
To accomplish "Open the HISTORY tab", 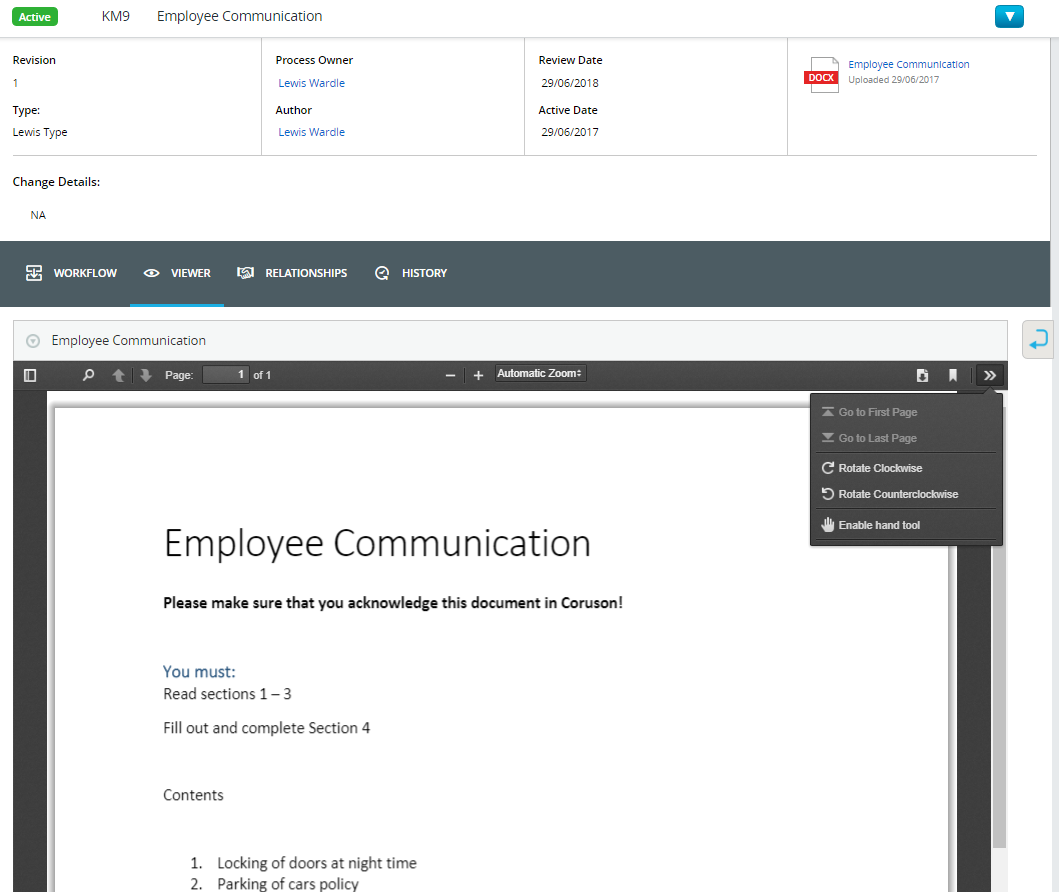I will 411,273.
